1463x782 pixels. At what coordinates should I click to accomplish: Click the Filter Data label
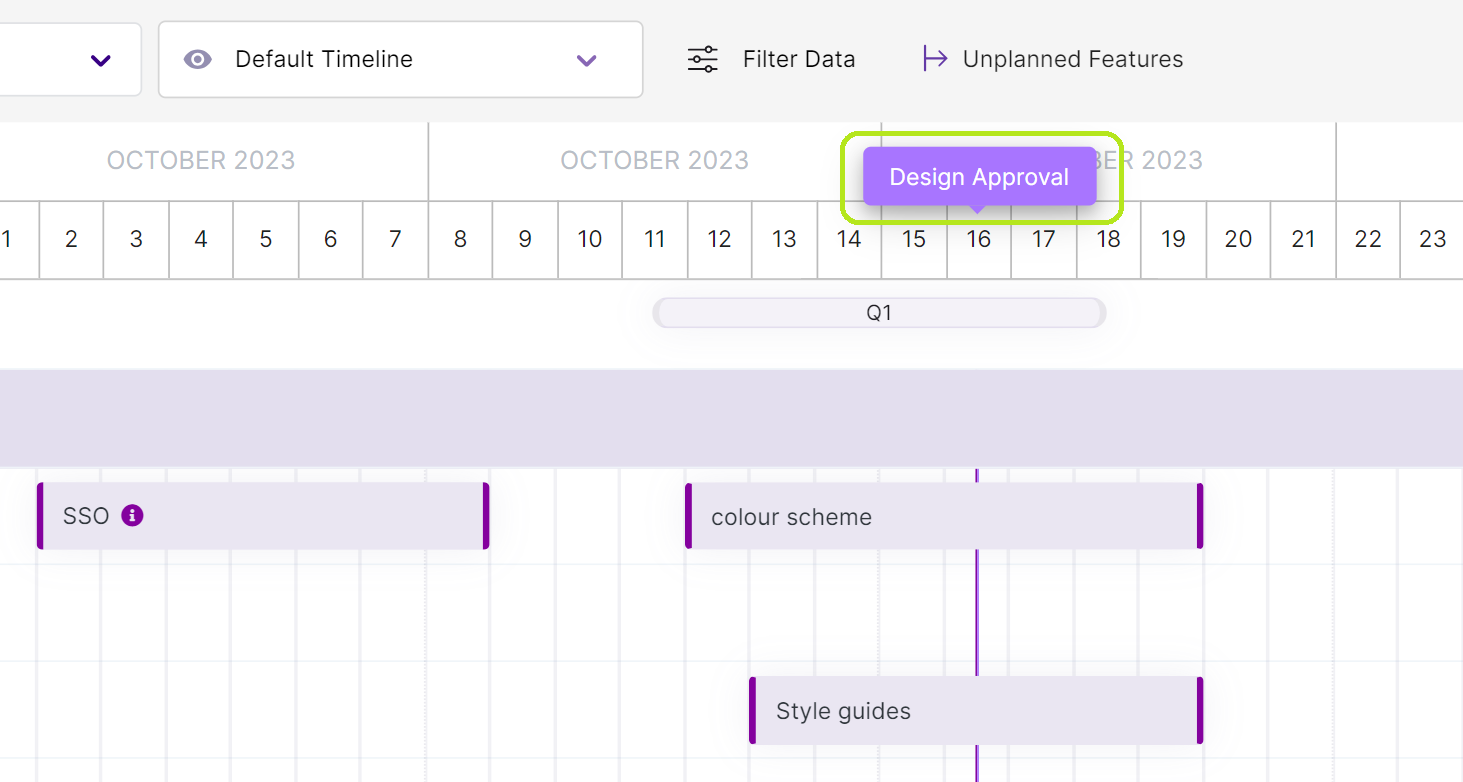[798, 59]
